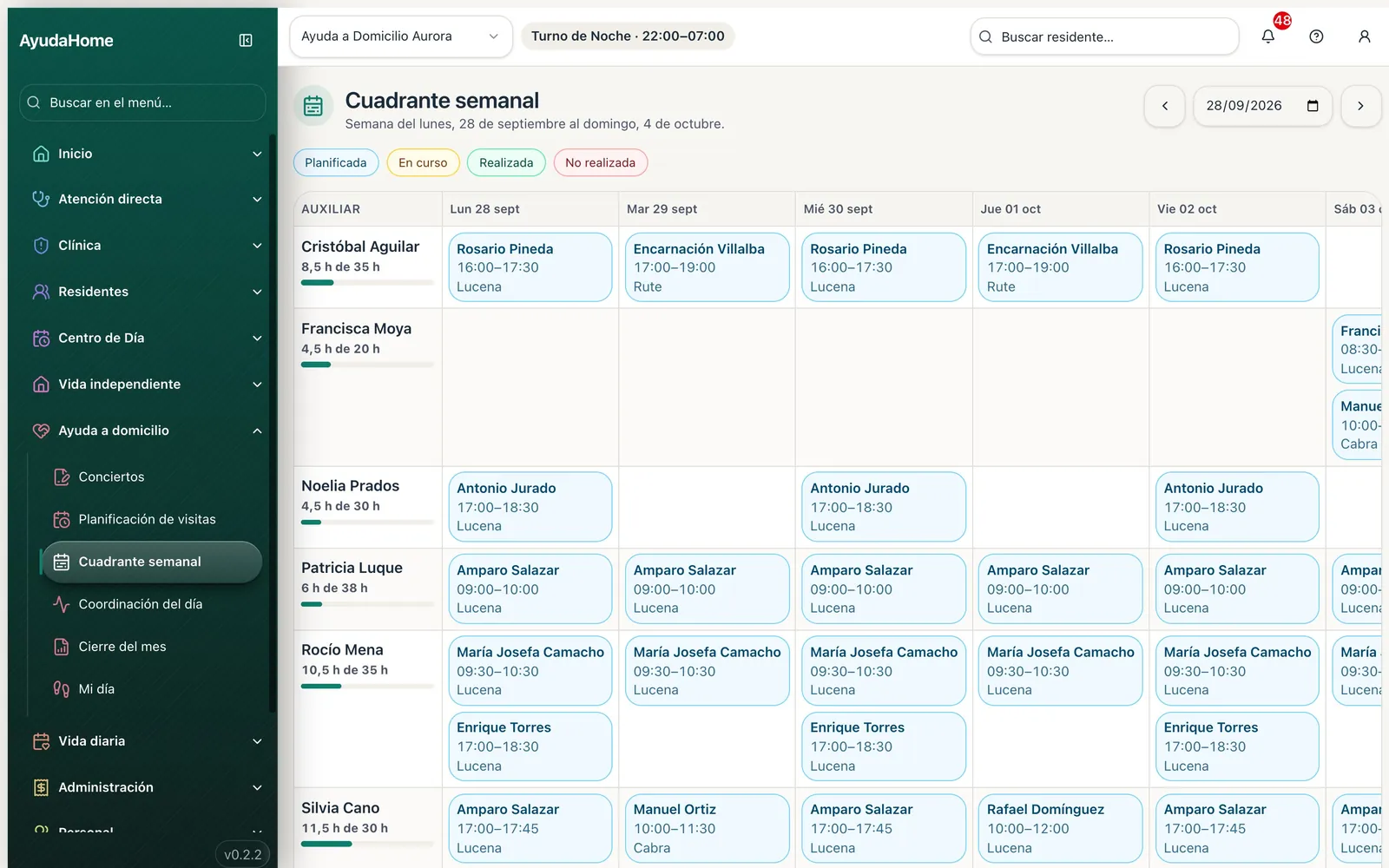Viewport: 1389px width, 868px height.
Task: Click the Turno de Noche shift badge
Action: 628,36
